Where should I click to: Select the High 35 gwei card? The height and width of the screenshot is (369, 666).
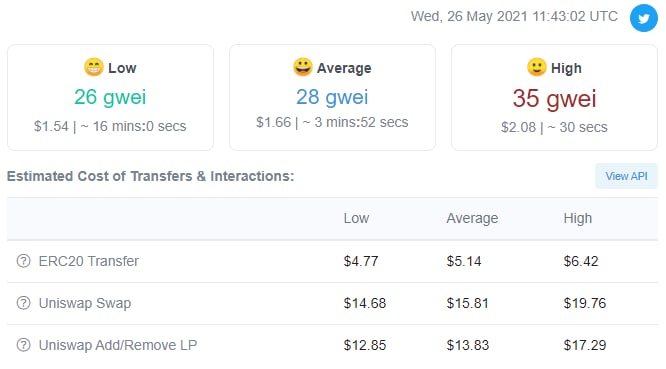[554, 97]
